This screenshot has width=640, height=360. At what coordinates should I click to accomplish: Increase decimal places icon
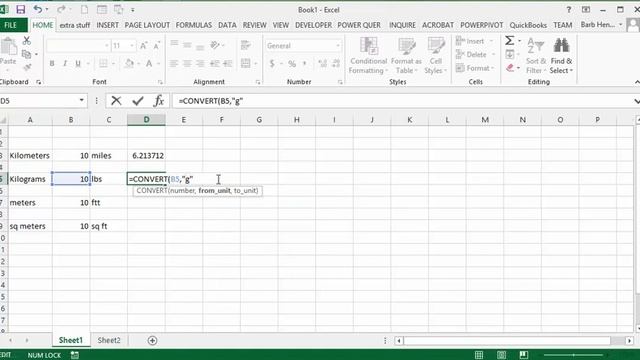[322, 63]
